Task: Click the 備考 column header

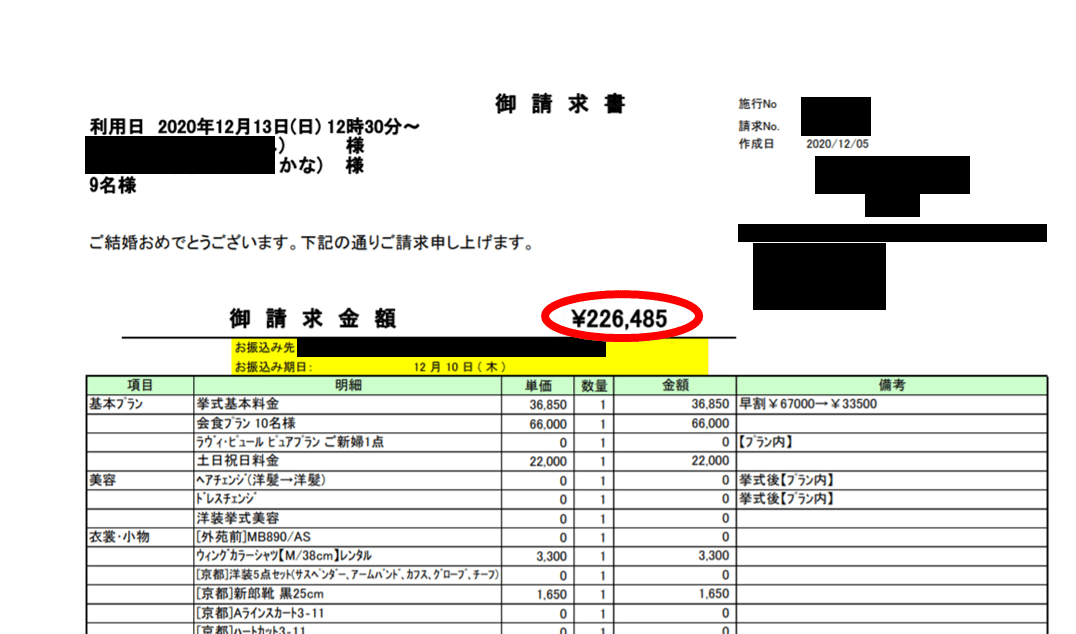Action: pyautogui.click(x=891, y=385)
